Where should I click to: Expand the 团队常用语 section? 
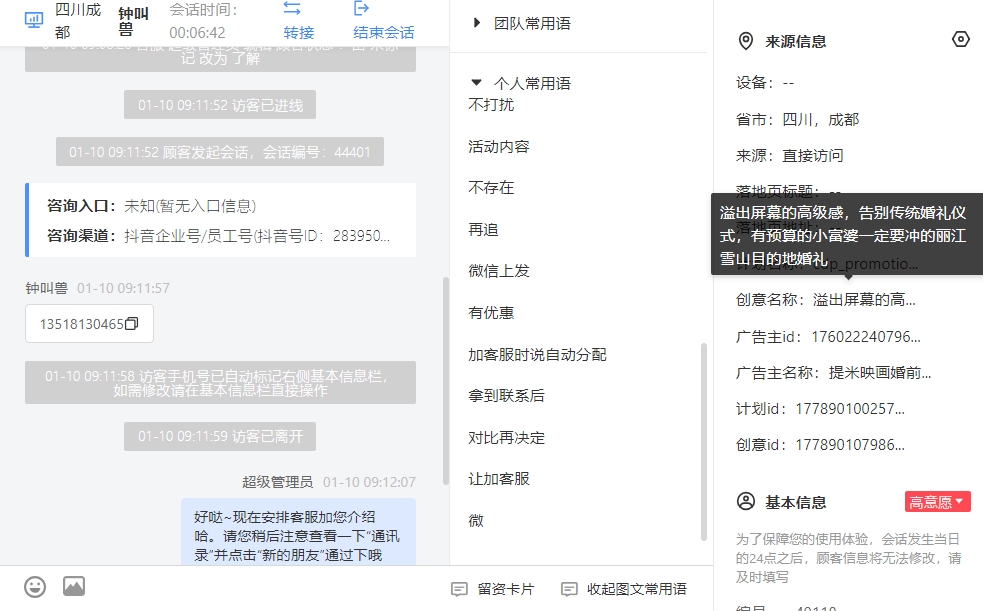click(476, 23)
